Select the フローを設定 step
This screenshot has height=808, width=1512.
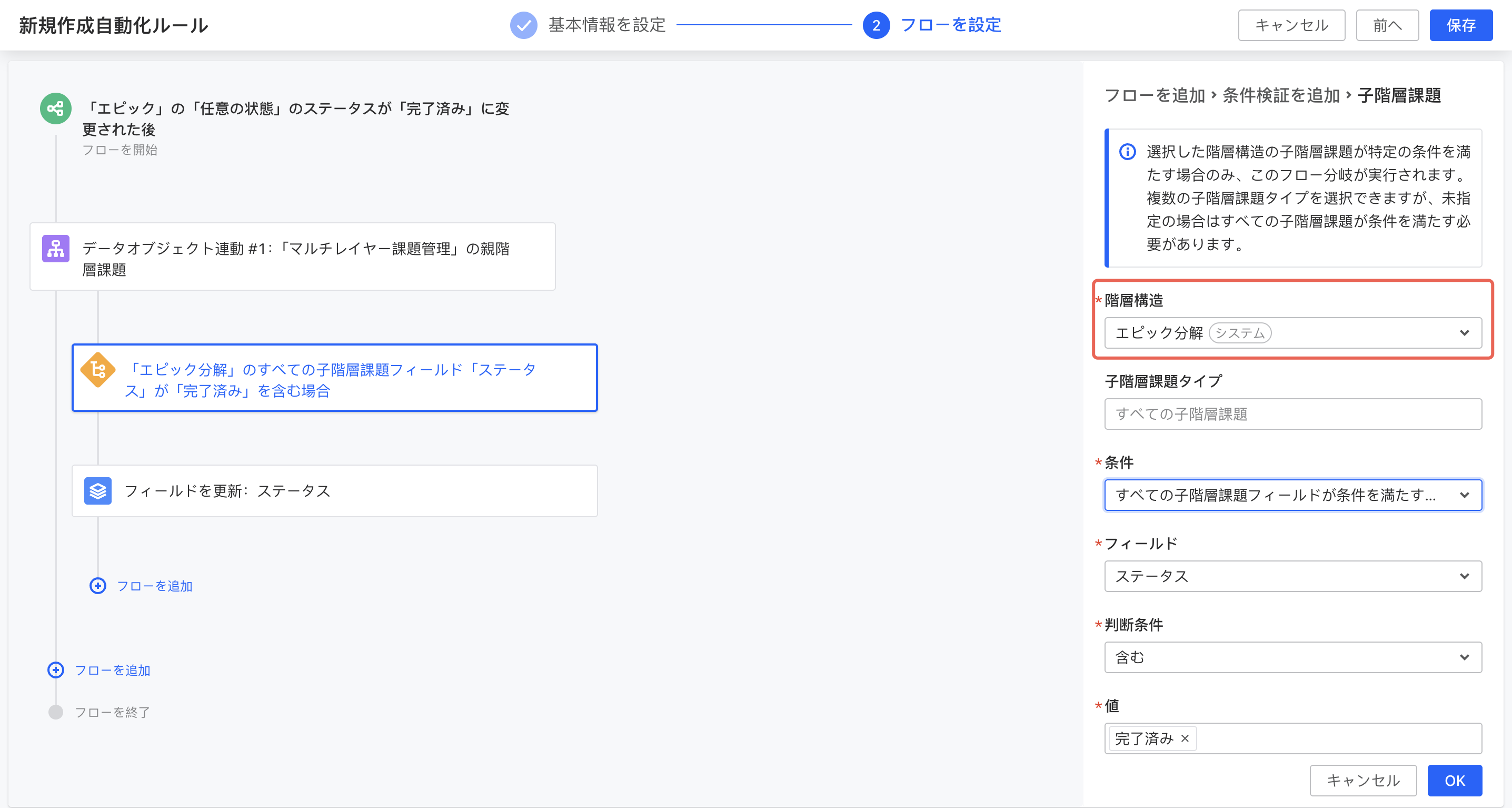(950, 25)
